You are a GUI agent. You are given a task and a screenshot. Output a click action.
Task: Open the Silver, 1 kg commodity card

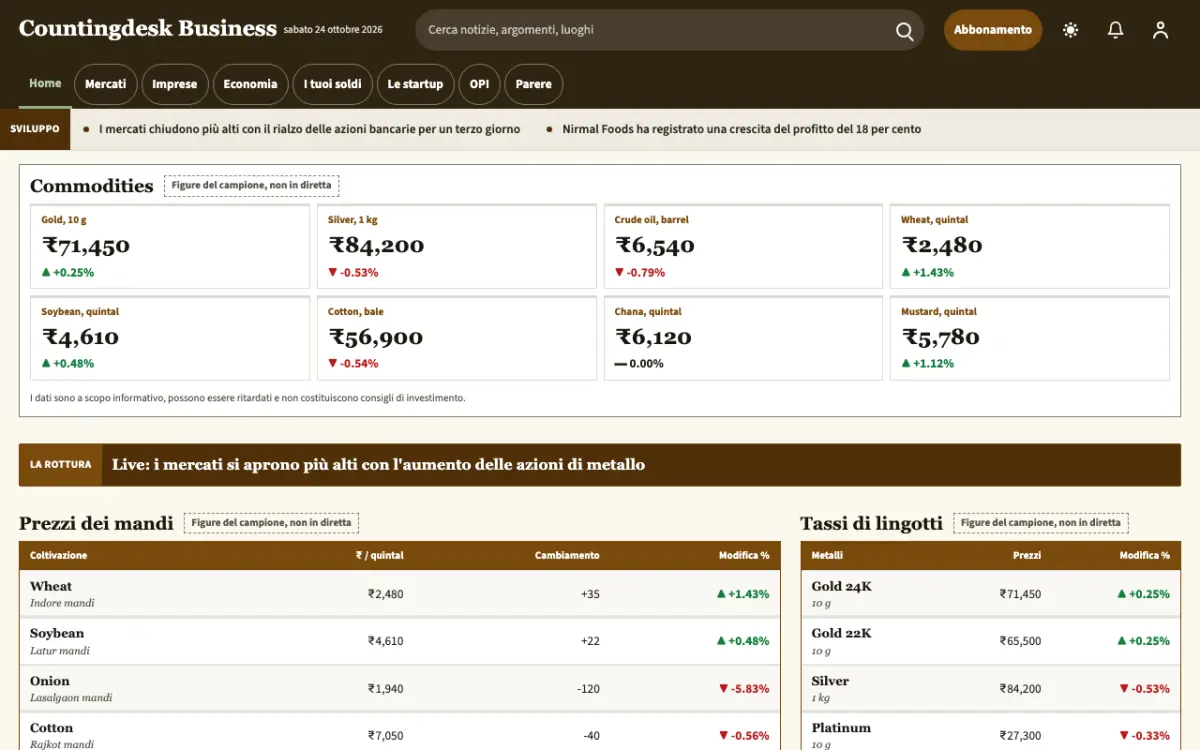pos(457,247)
